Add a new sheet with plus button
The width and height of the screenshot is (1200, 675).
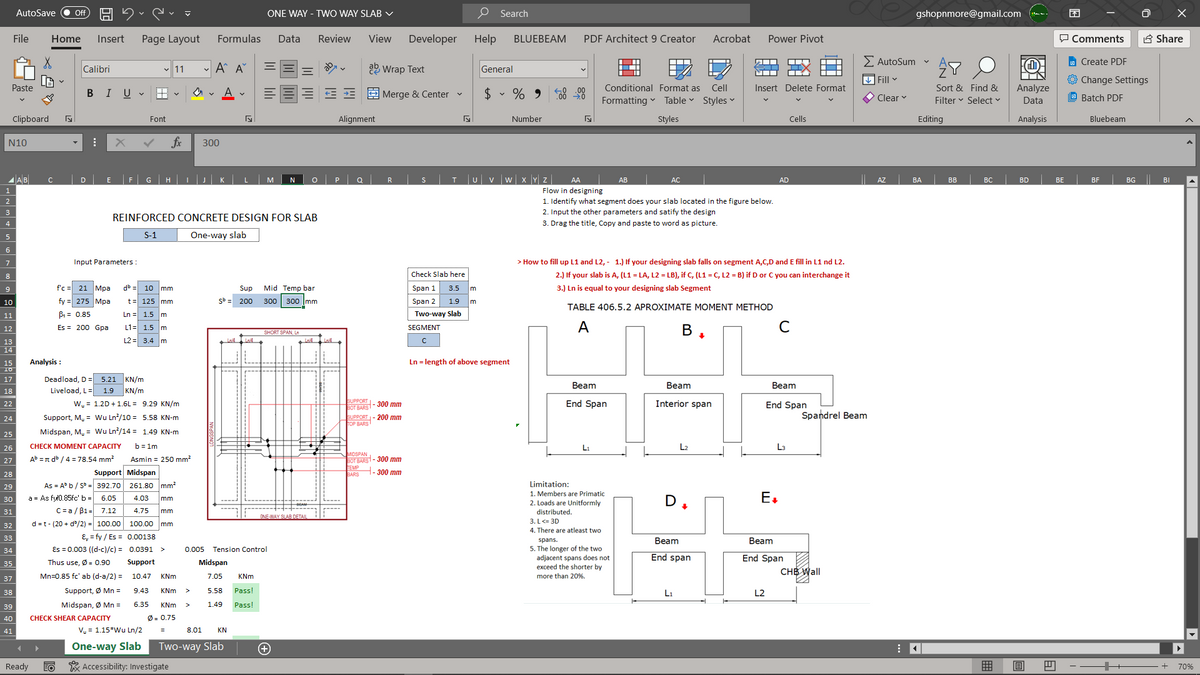tap(264, 648)
